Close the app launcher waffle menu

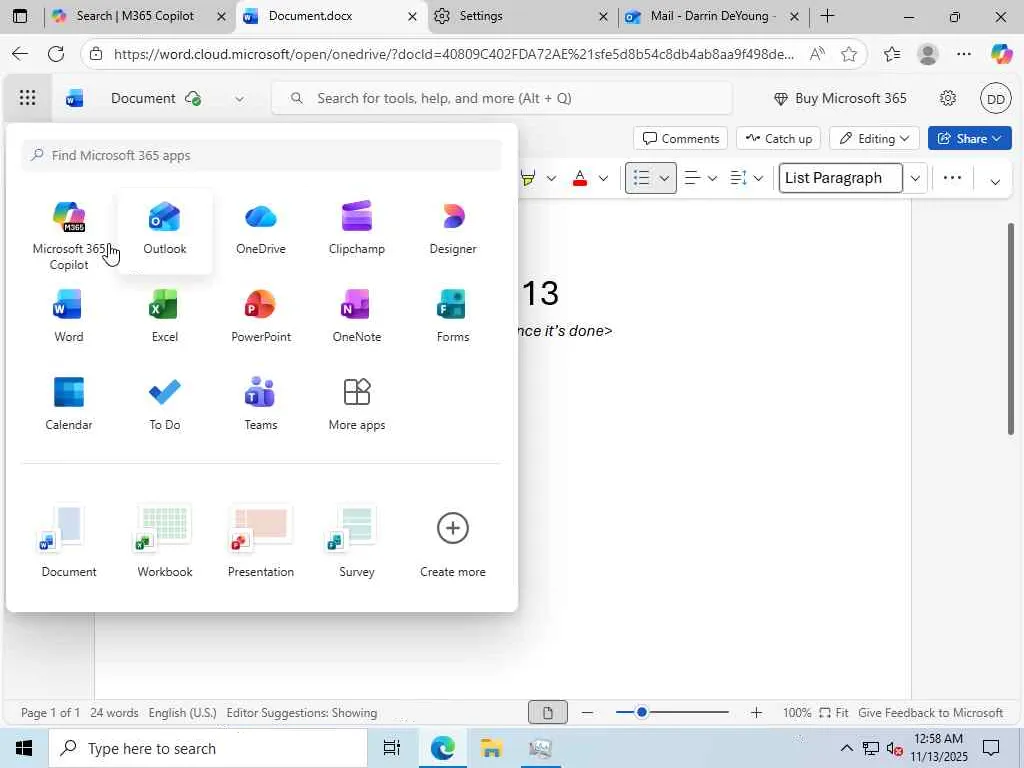27,98
